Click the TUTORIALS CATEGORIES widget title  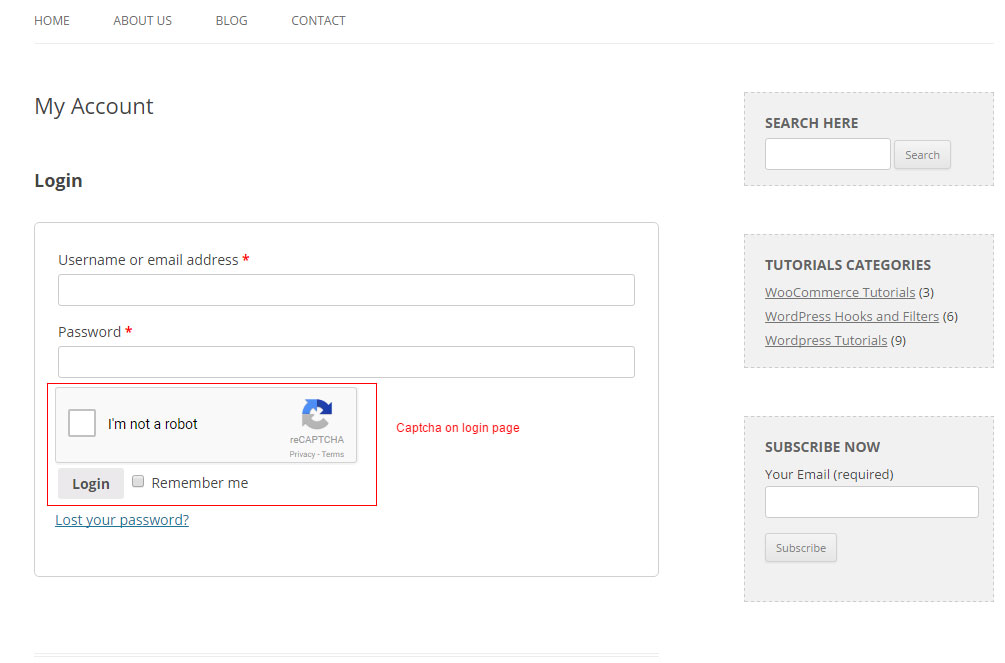[847, 265]
